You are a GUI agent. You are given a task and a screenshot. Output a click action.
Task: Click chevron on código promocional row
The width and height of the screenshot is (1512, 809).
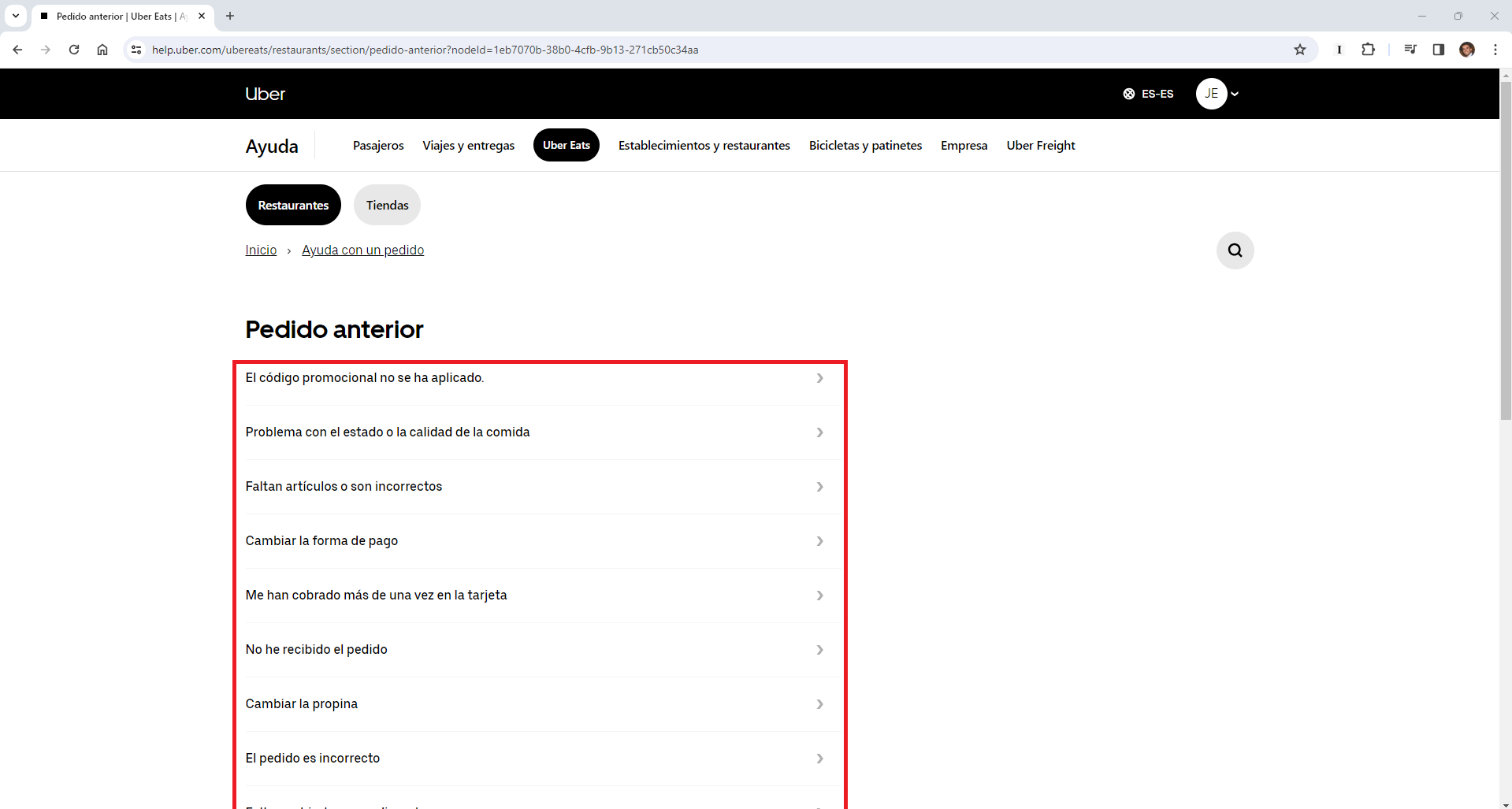820,378
